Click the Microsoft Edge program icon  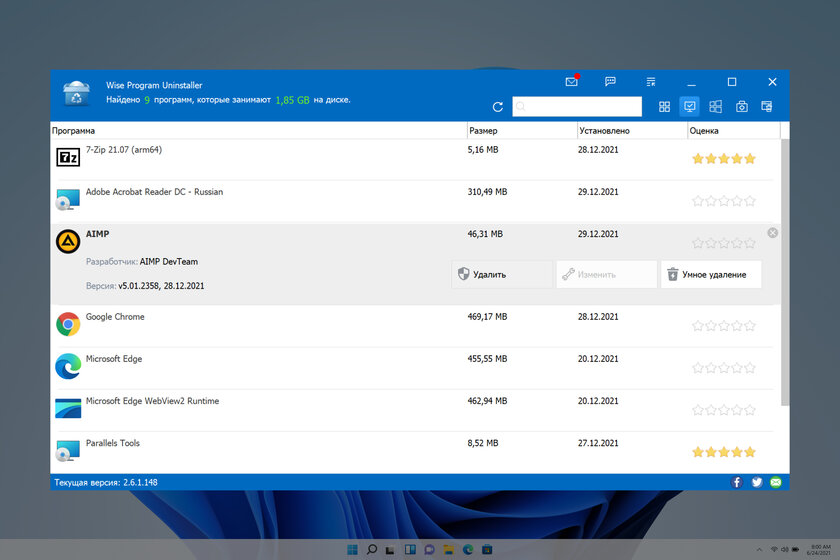pos(68,367)
